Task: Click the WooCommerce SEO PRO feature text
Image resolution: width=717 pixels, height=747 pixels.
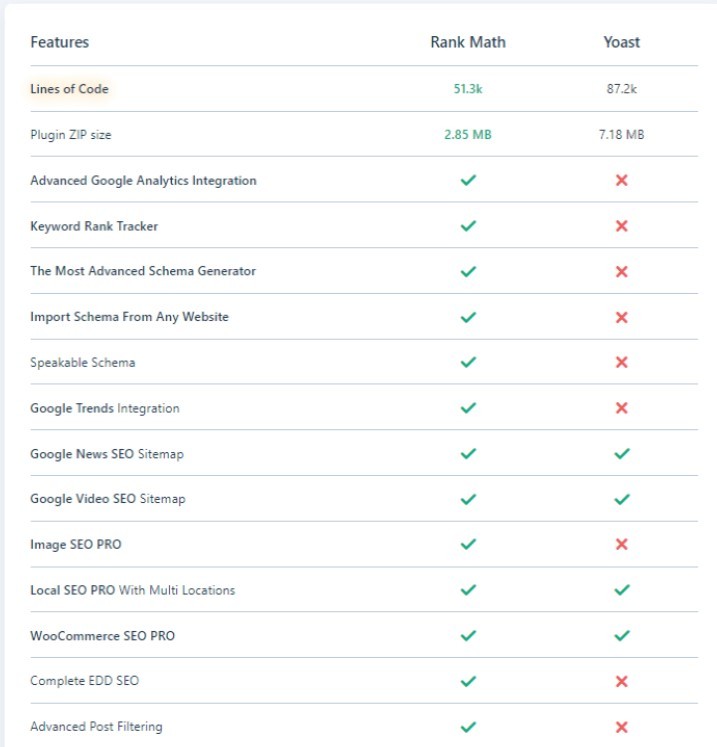Action: point(102,636)
